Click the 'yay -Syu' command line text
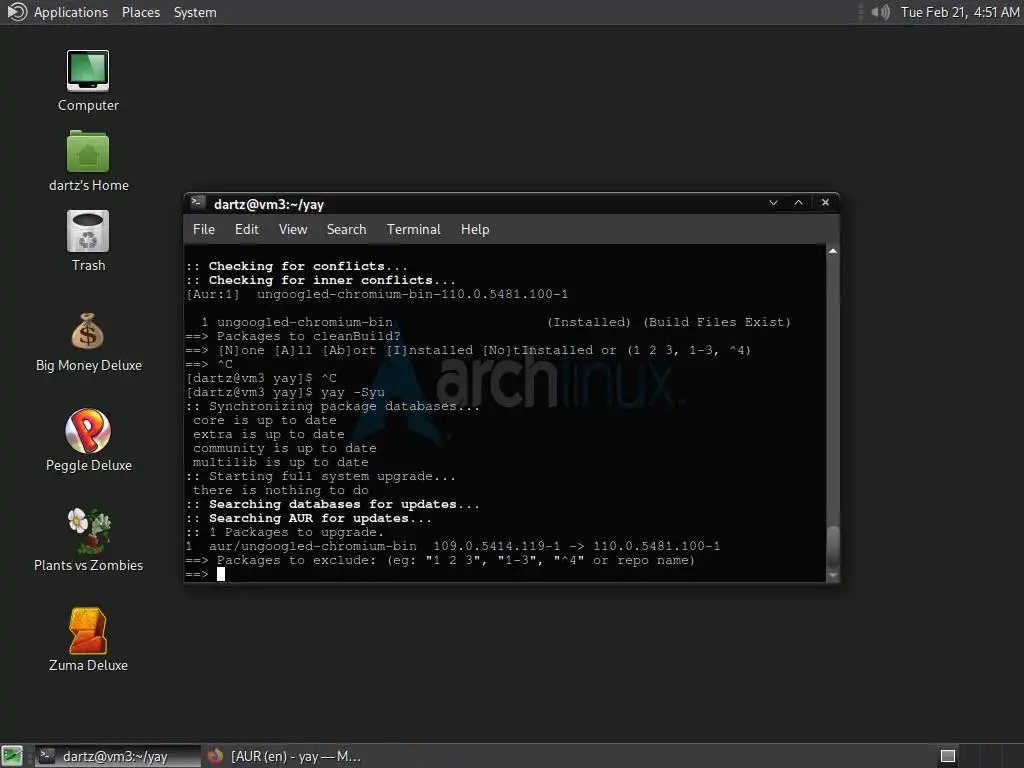The width and height of the screenshot is (1024, 768). point(353,392)
